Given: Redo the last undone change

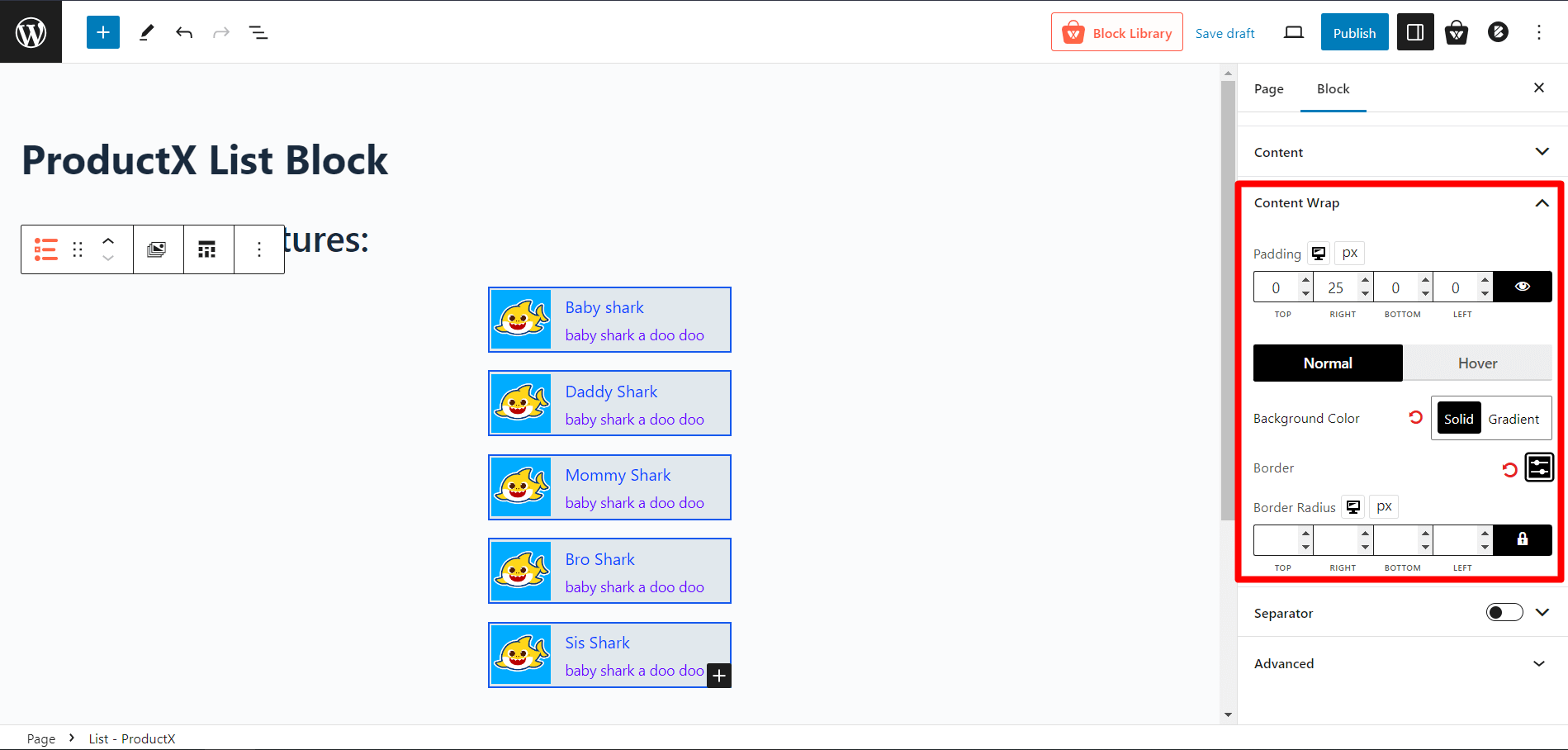Looking at the screenshot, I should tap(221, 33).
